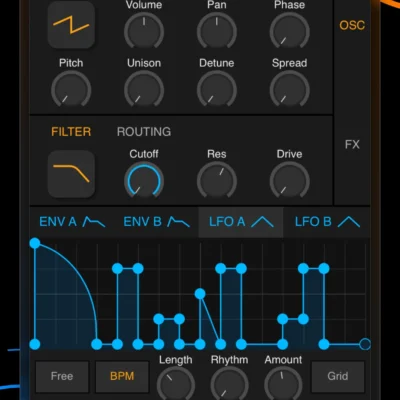Click the Unison knob
The image size is (400, 400).
tap(144, 90)
